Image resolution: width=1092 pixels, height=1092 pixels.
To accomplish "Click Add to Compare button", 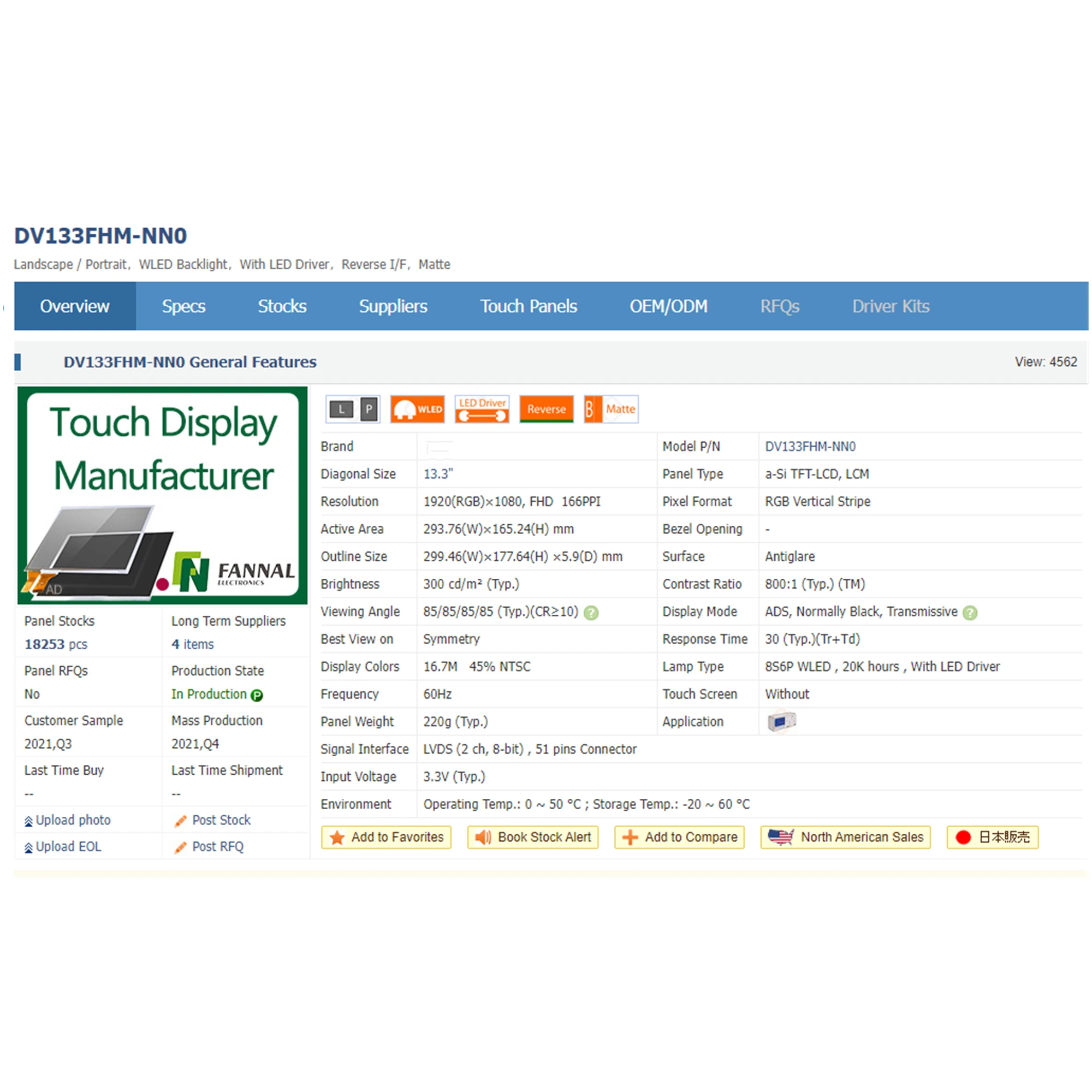I will point(679,837).
